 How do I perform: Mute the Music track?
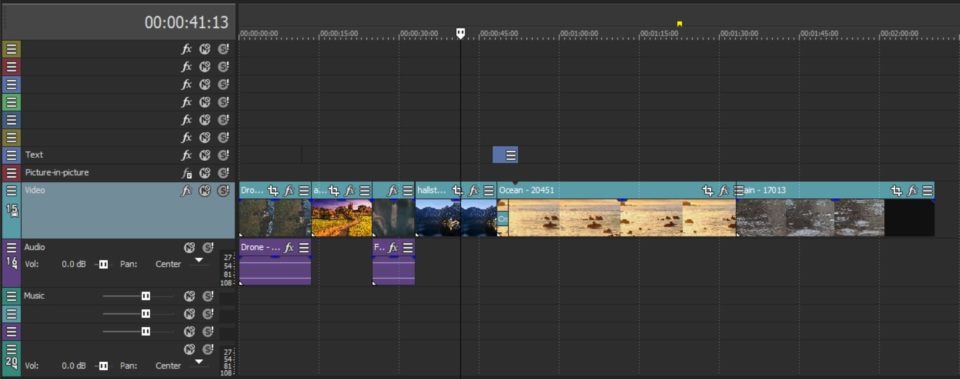click(190, 296)
